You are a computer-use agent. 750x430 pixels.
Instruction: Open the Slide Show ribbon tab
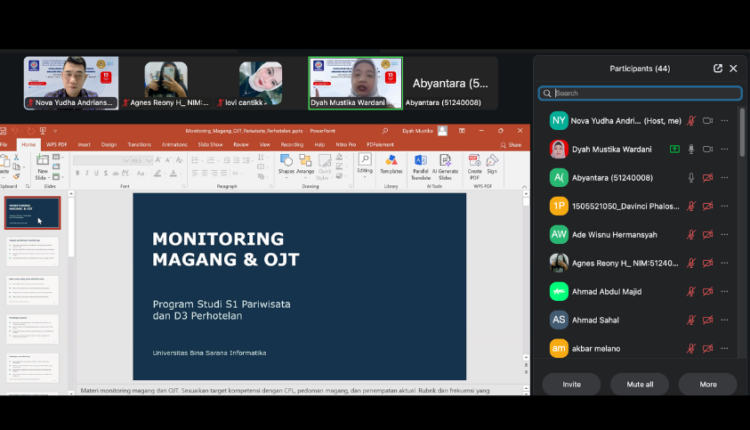point(210,144)
